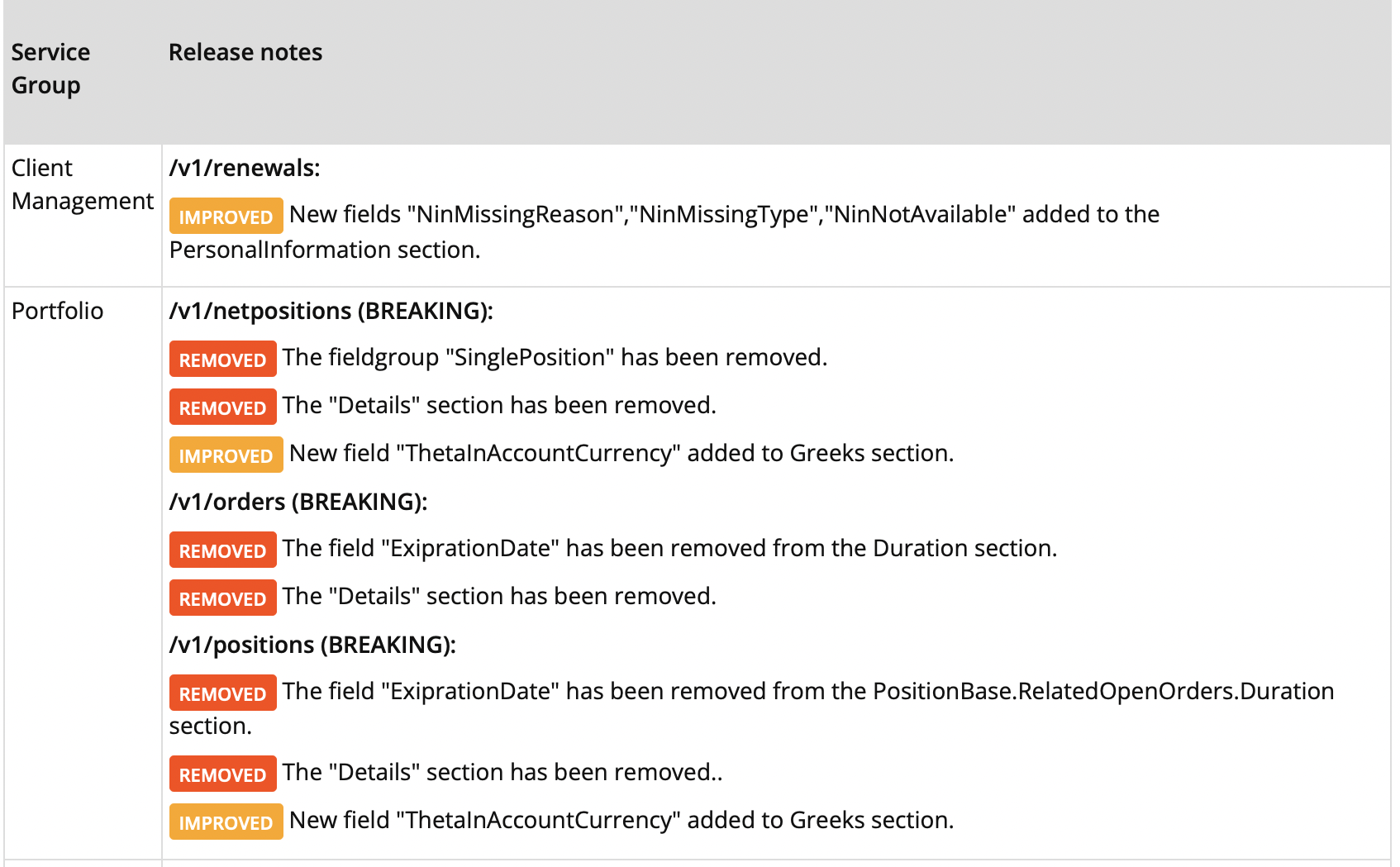1400x867 pixels.
Task: Select the Portfolio service group cell
Action: coord(57,311)
